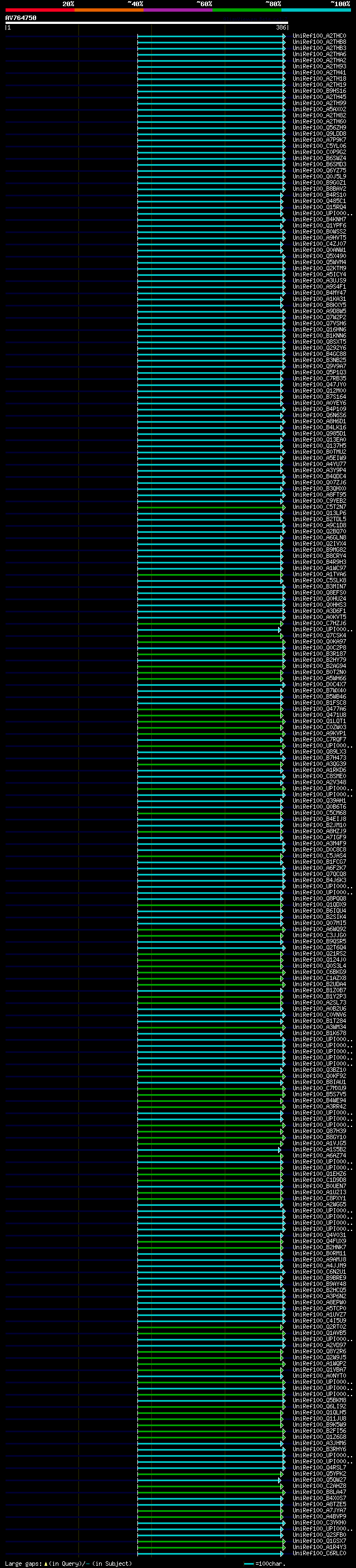Select hit UniRef100_A2THA6
This screenshot has width=356, height=1568.
click(x=319, y=54)
